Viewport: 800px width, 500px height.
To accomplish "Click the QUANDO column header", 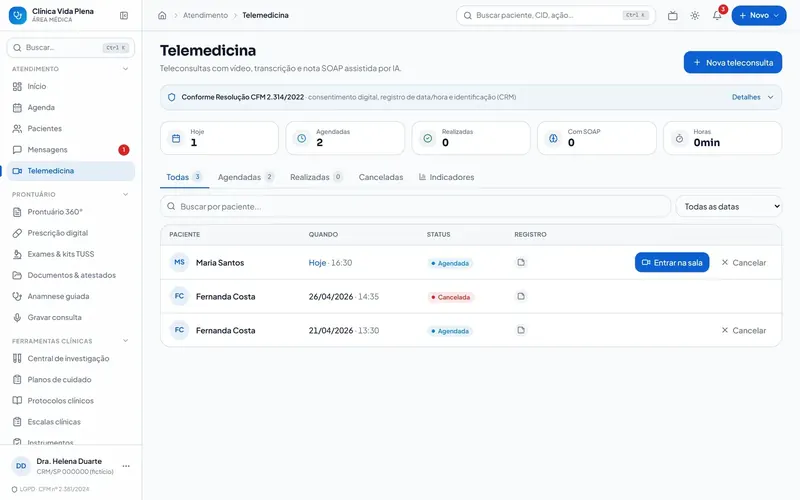I will 323,234.
